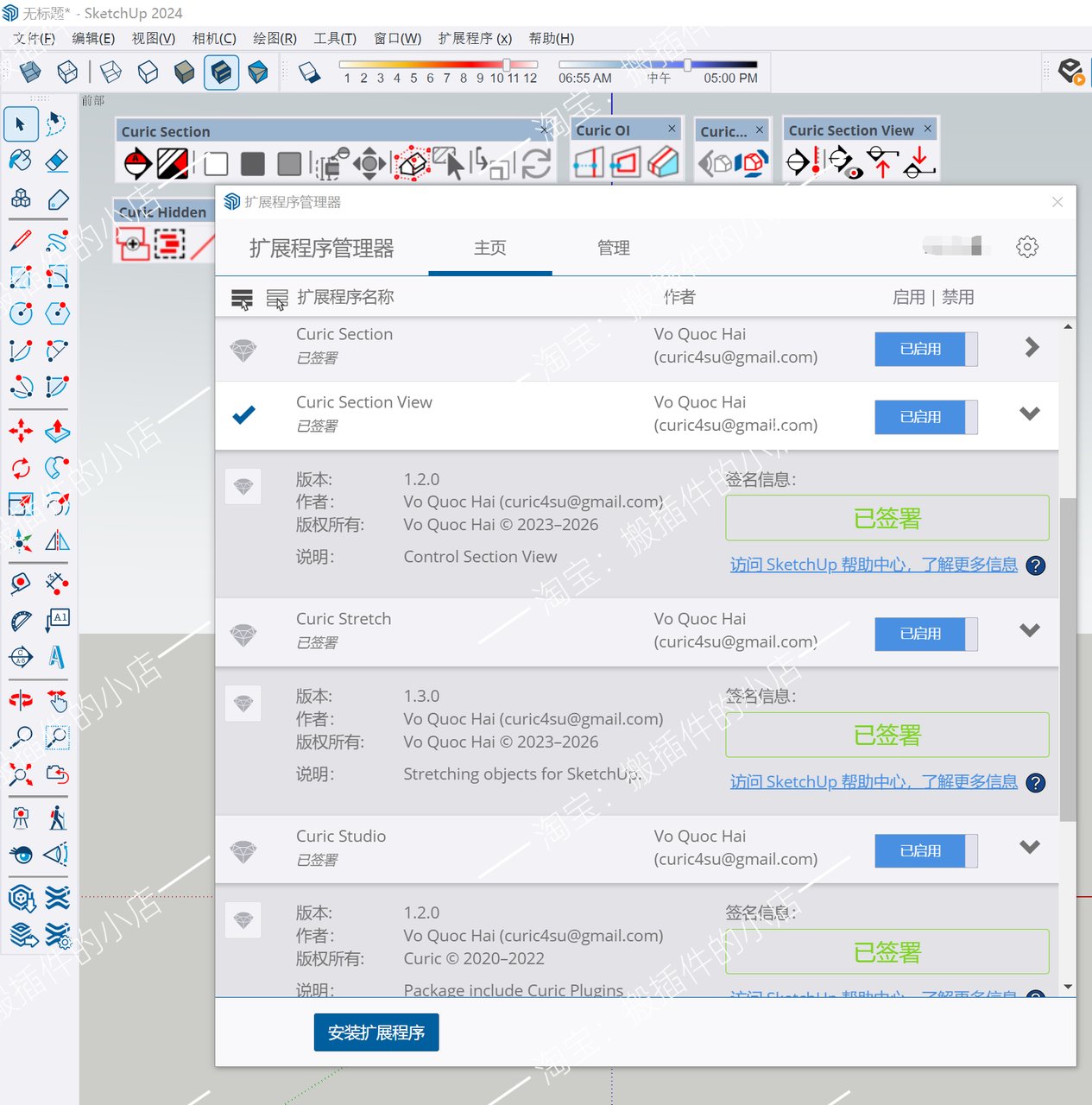Select the arrow Select tool
The height and width of the screenshot is (1105, 1092).
[x=21, y=124]
